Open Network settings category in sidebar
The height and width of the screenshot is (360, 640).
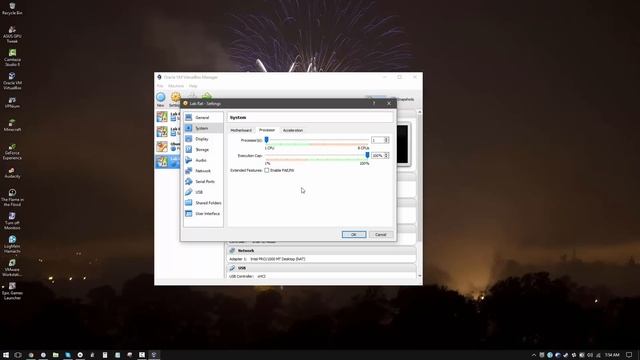(203, 171)
